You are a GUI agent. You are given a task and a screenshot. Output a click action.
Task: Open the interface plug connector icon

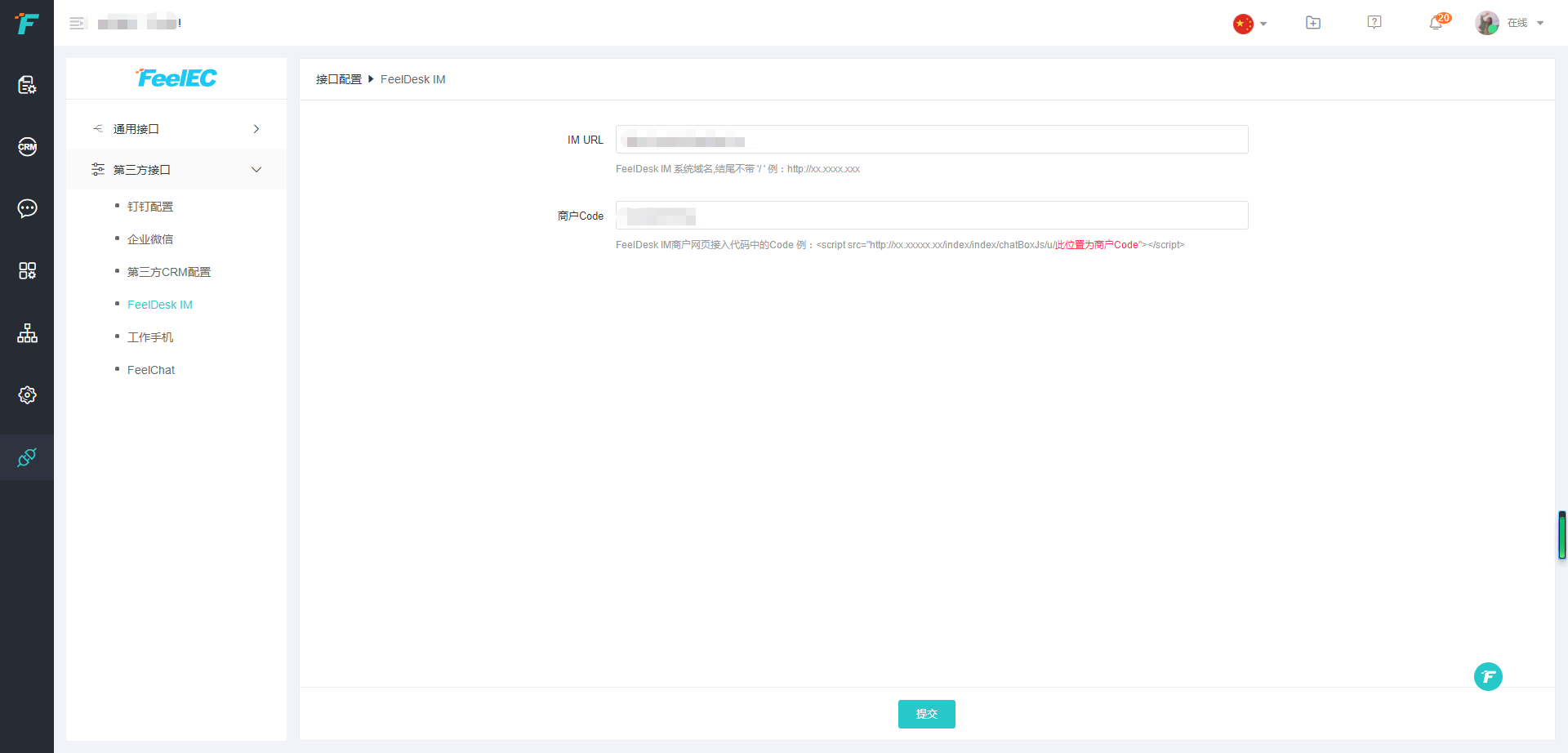click(x=27, y=457)
